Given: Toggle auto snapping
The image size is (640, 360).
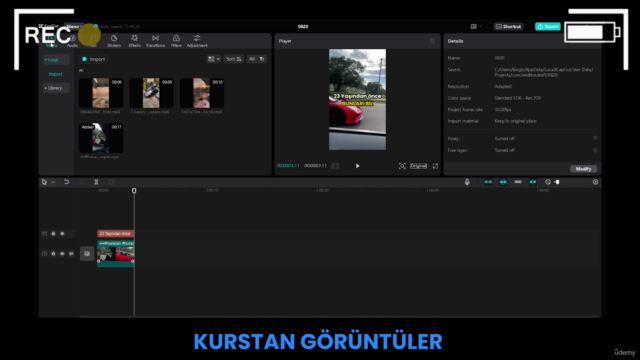Looking at the screenshot, I should [x=503, y=182].
